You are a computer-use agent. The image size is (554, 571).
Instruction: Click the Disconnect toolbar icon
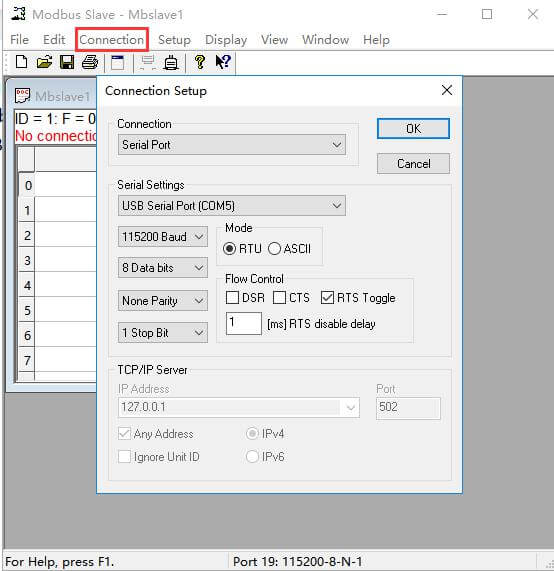coord(171,62)
